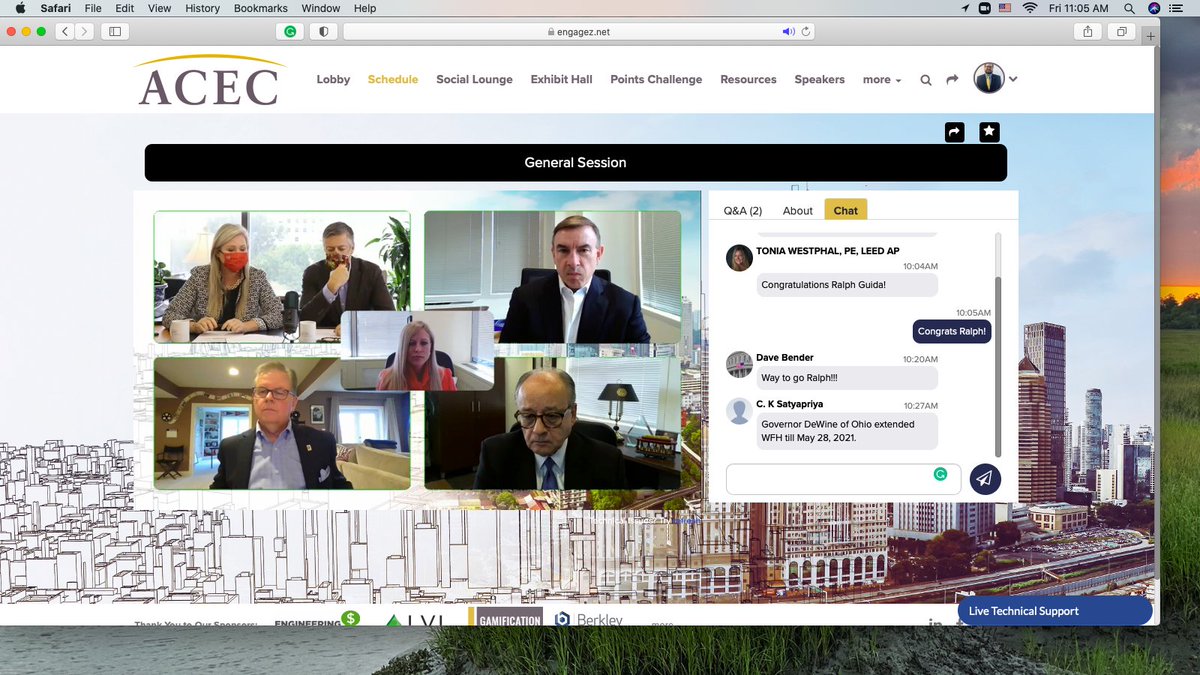Click Tonia Westphal's chat avatar
The image size is (1200, 675).
coord(739,257)
